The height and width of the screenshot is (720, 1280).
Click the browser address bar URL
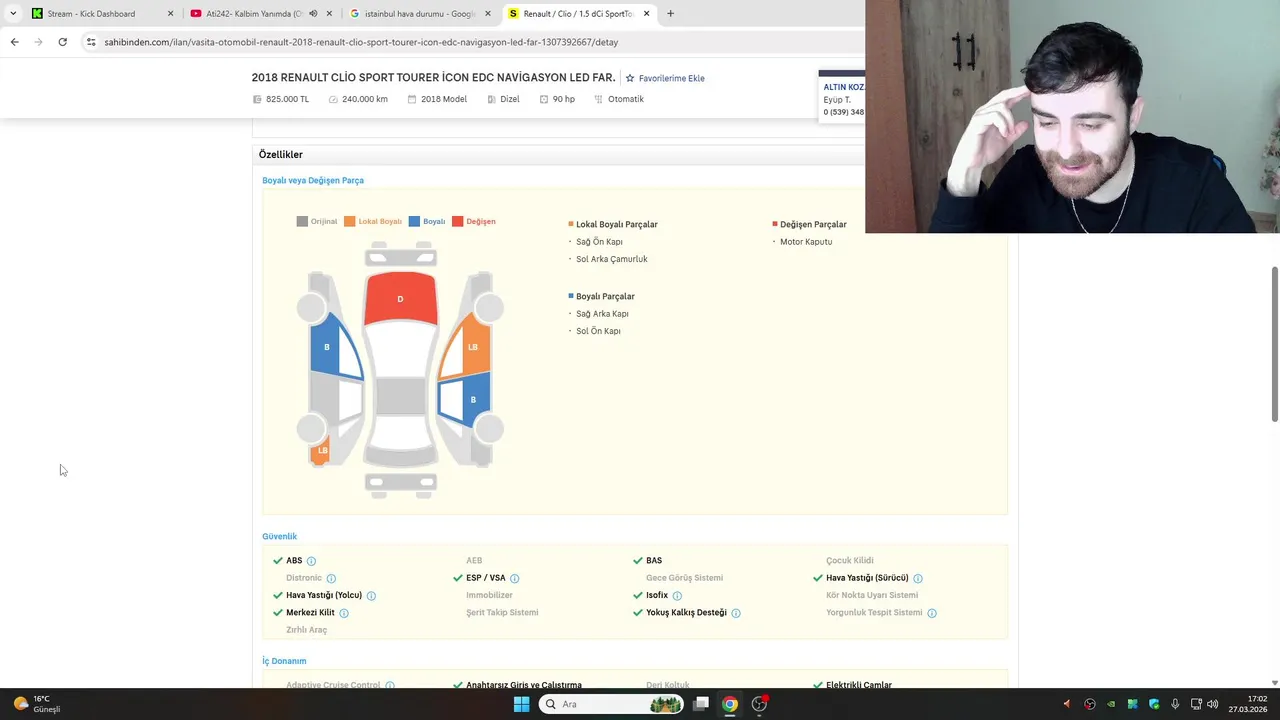pos(361,42)
